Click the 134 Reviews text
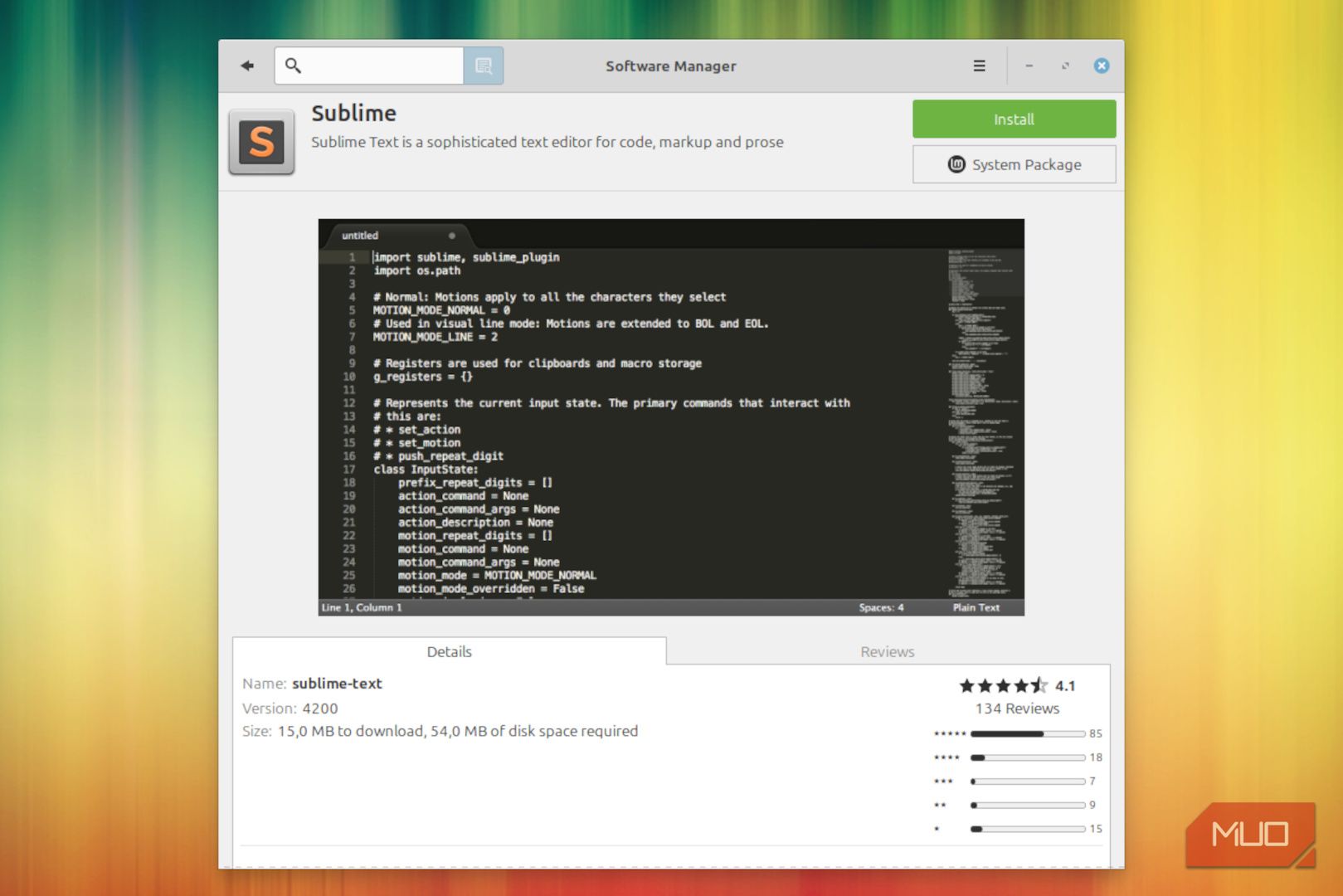Viewport: 1343px width, 896px height. point(1017,709)
